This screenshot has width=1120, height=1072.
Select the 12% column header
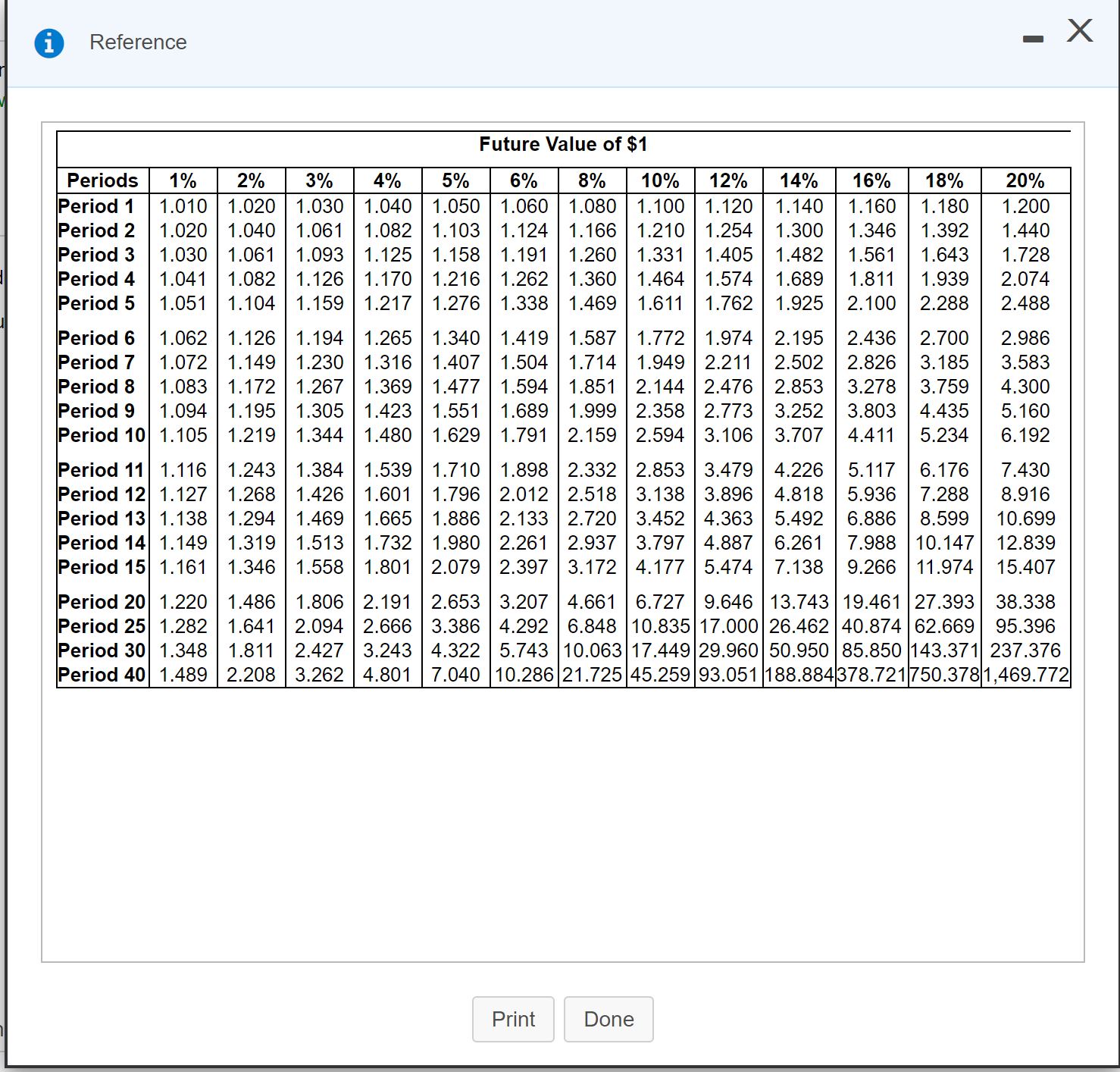[728, 180]
